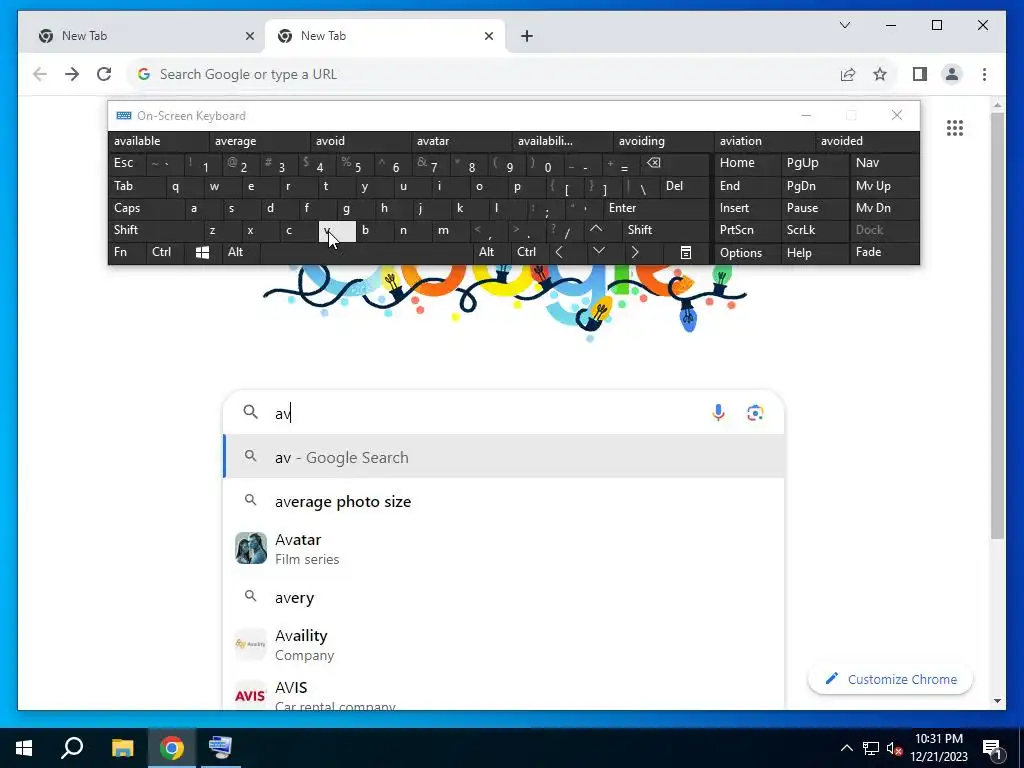Tap the spacebar on the On-Screen Keyboard
The height and width of the screenshot is (768, 1024).
coord(367,253)
